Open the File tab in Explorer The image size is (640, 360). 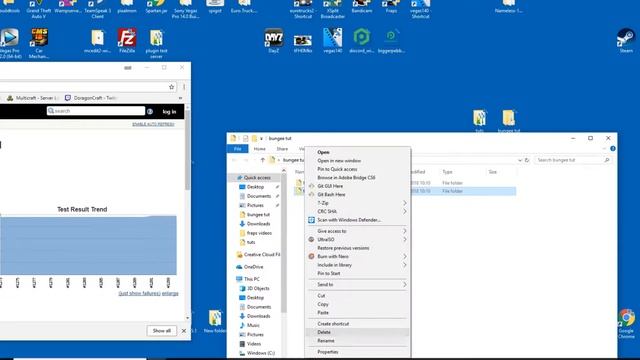coord(238,149)
